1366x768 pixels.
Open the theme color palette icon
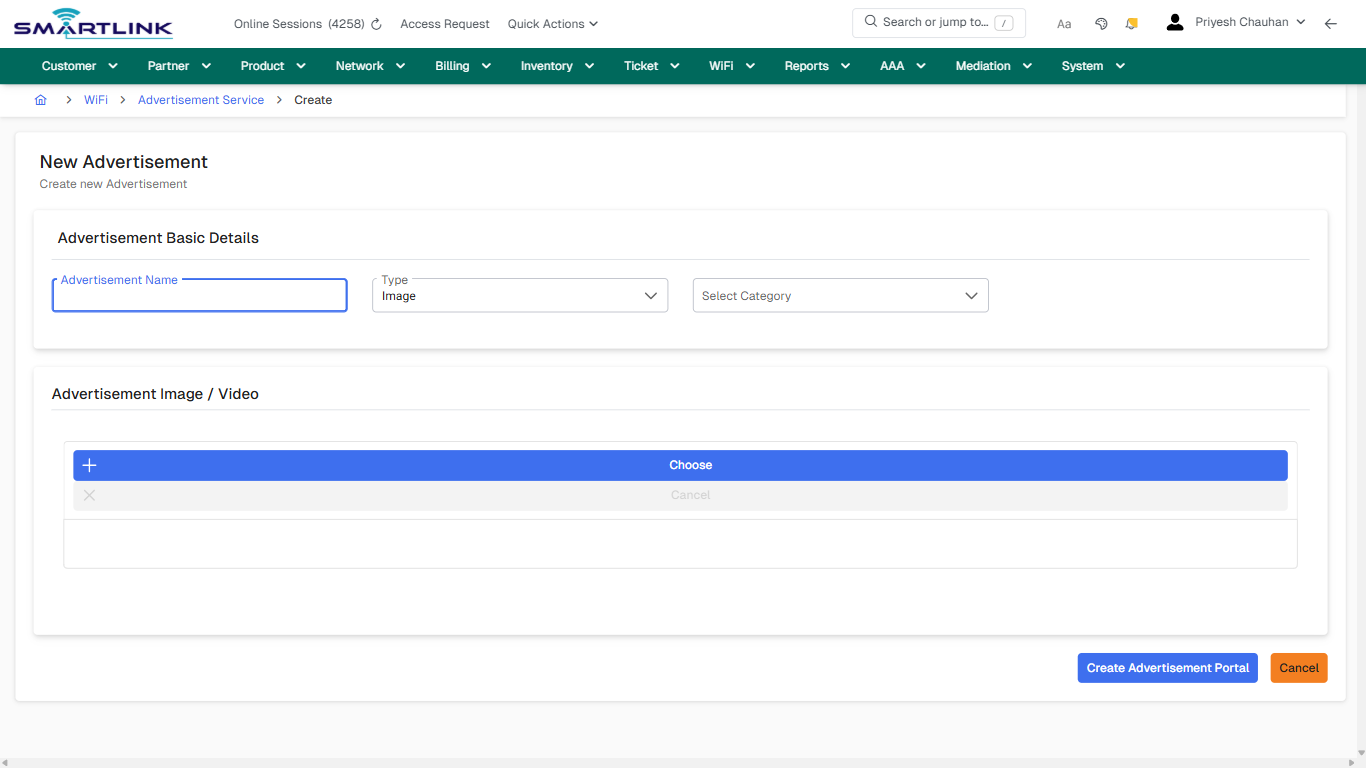coord(1101,22)
